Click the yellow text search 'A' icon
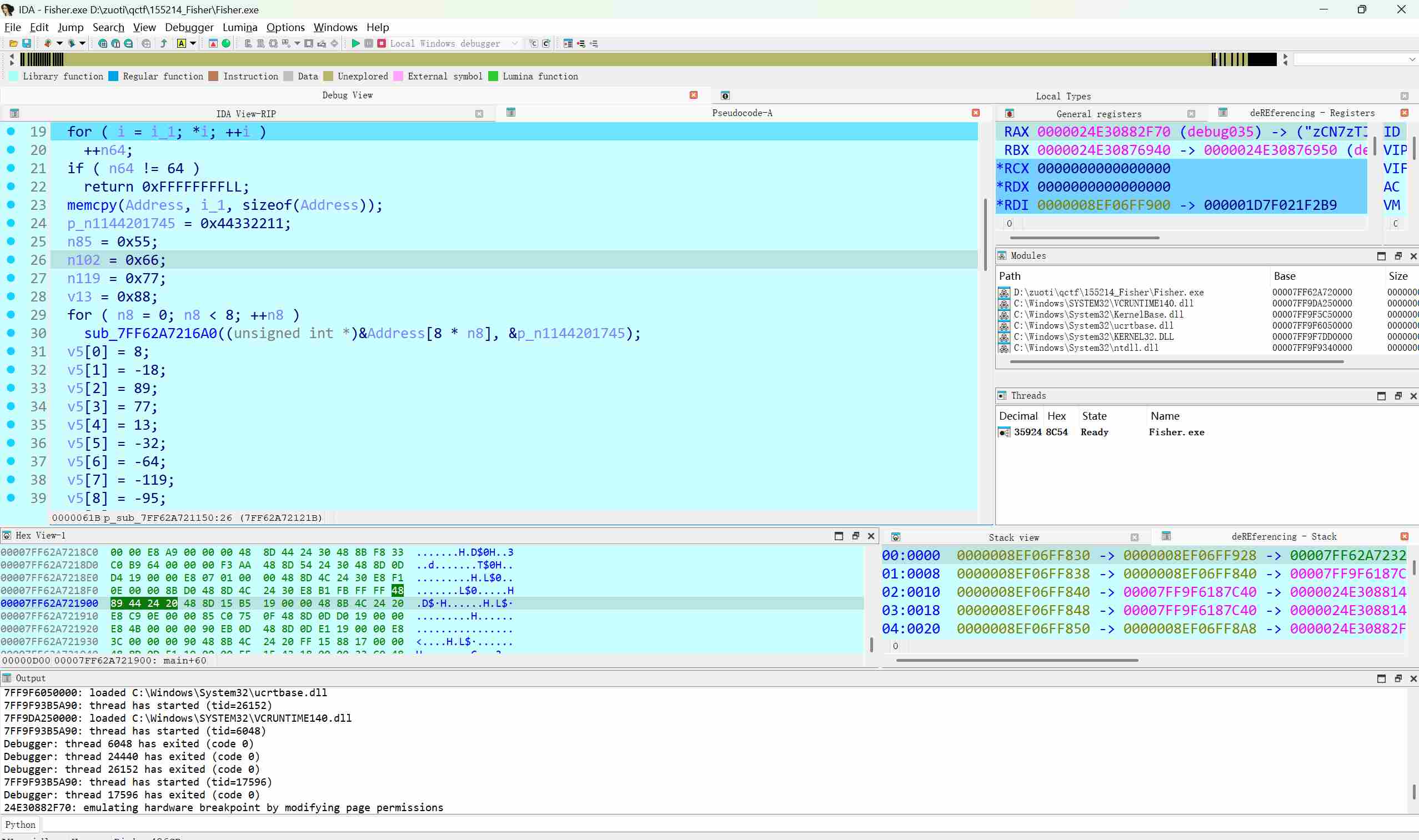Viewport: 1419px width, 840px height. click(181, 44)
